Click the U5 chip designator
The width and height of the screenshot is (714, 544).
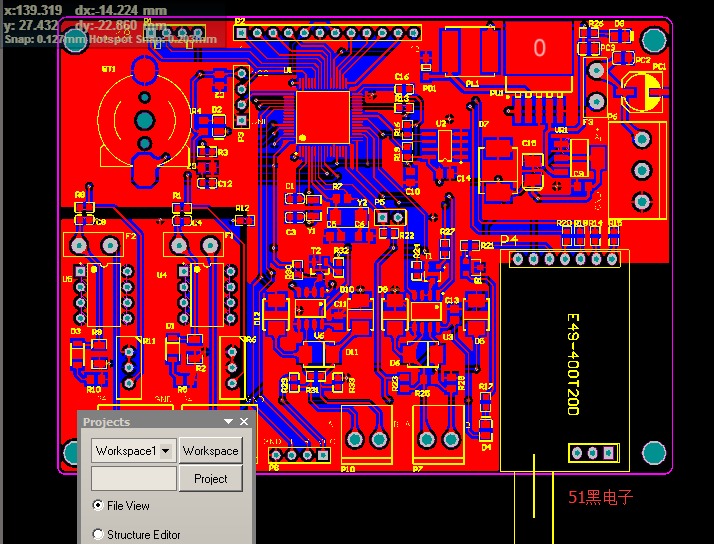pos(67,279)
